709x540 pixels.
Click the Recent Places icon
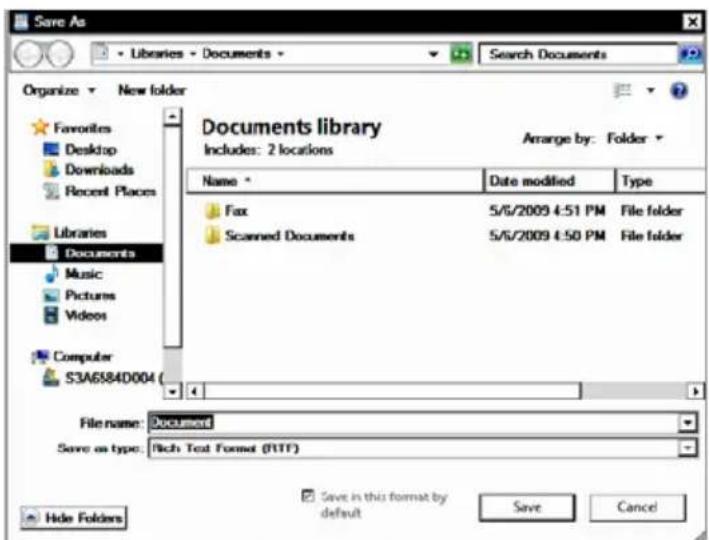[51, 191]
